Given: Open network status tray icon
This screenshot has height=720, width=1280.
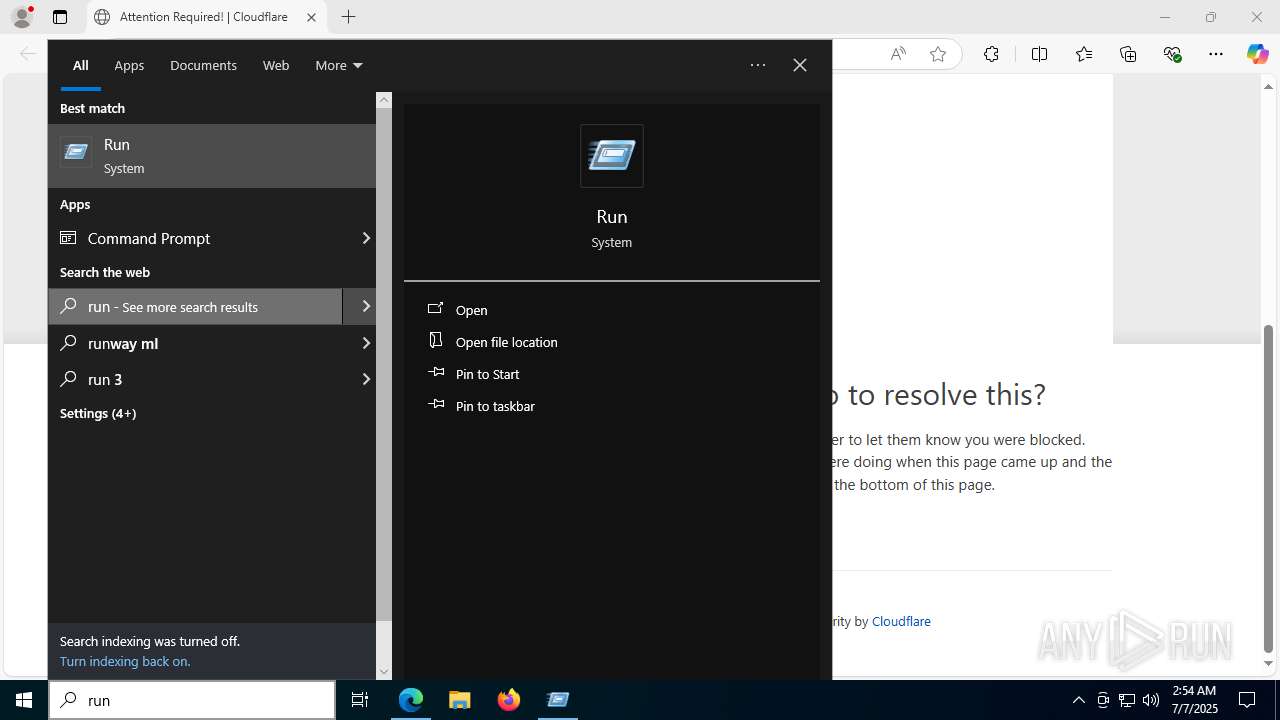Looking at the screenshot, I should 1127,700.
